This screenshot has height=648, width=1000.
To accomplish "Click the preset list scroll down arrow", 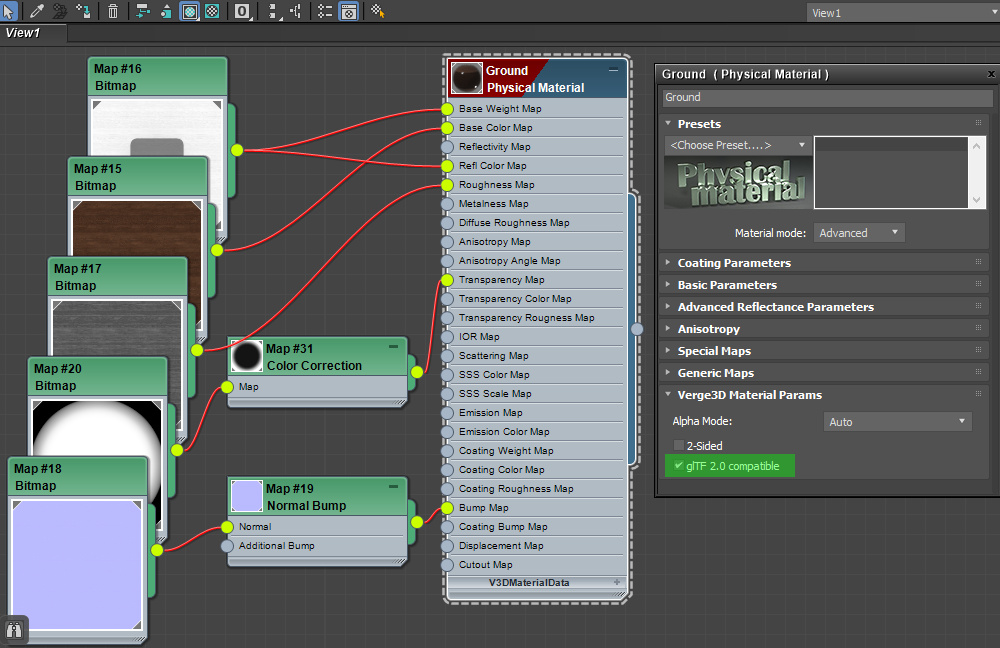I will point(976,200).
